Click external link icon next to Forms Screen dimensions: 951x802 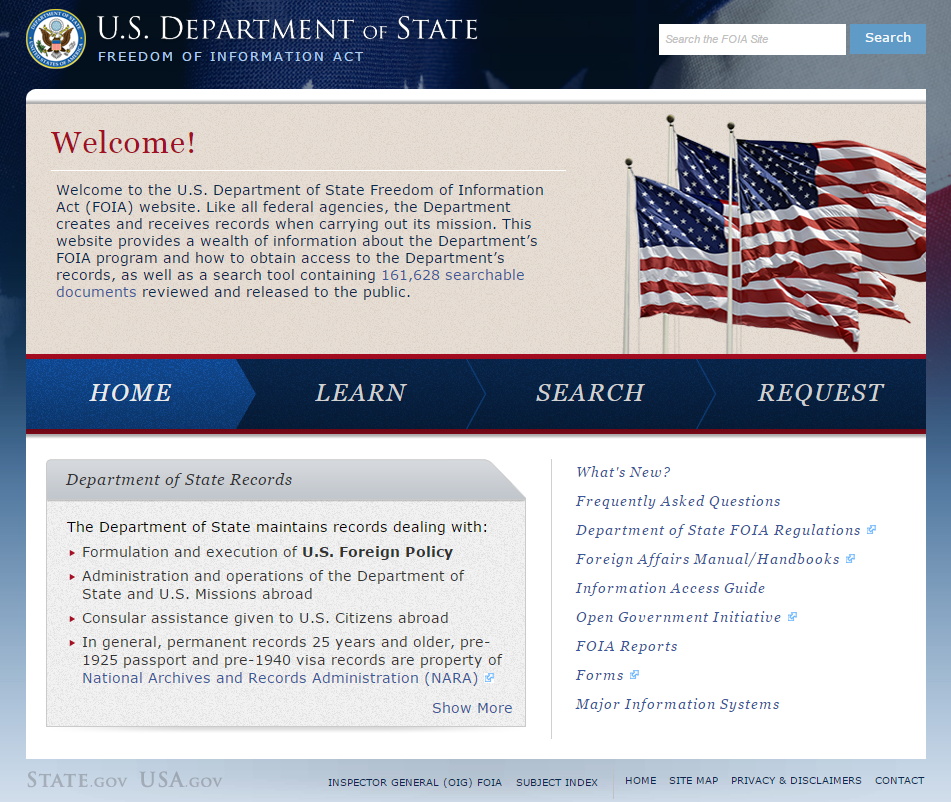coord(634,675)
